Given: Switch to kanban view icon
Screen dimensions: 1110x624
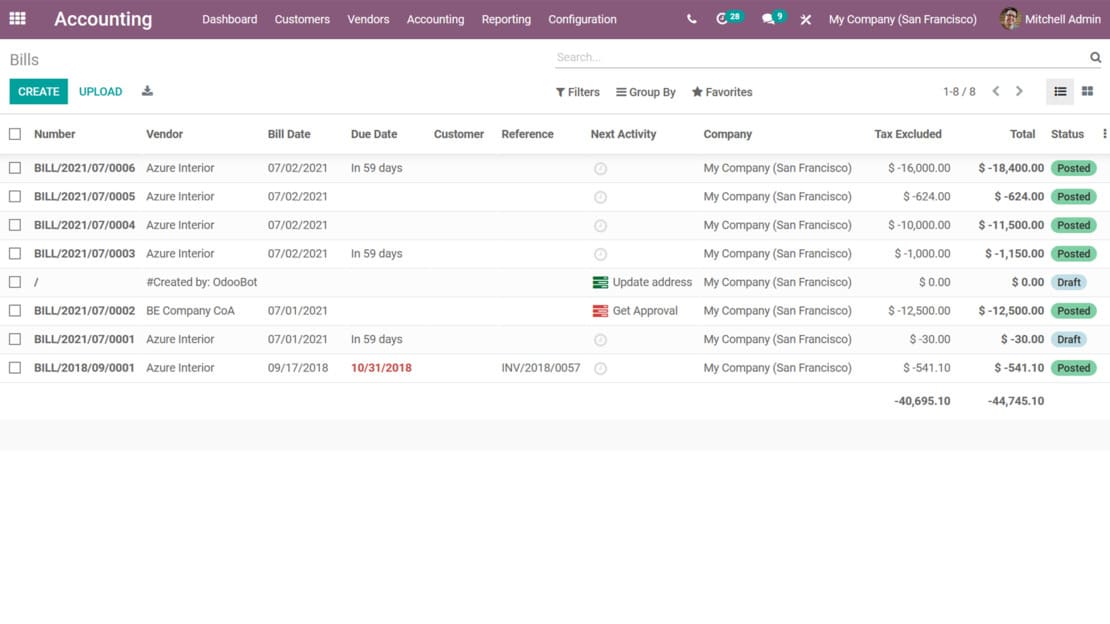Looking at the screenshot, I should pyautogui.click(x=1087, y=92).
